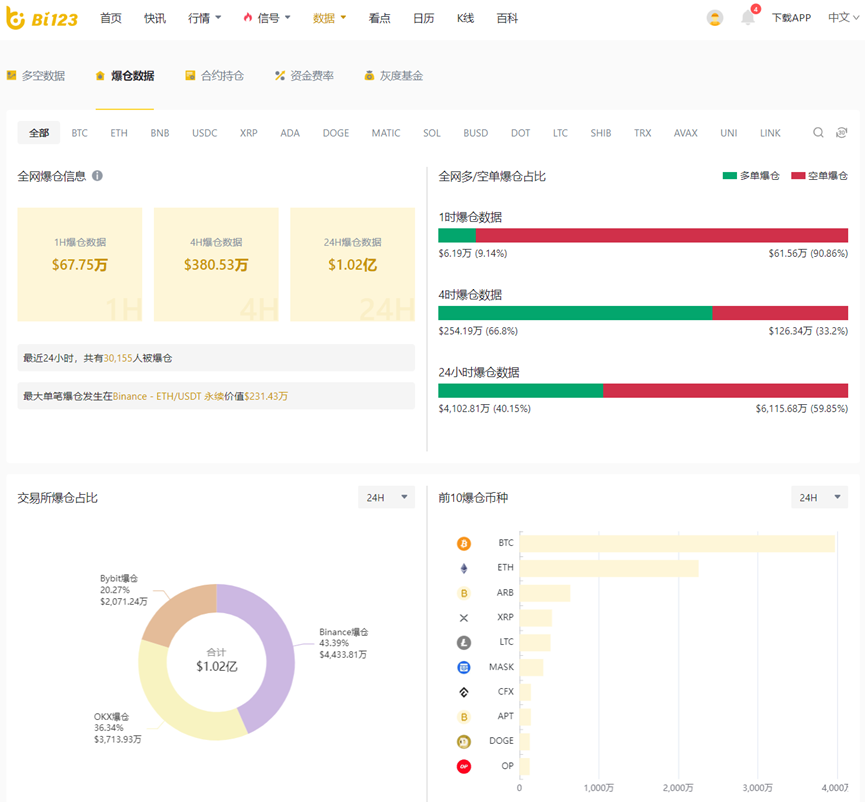Click the Bi123 logo
Viewport: 865px width, 802px height.
click(x=42, y=18)
